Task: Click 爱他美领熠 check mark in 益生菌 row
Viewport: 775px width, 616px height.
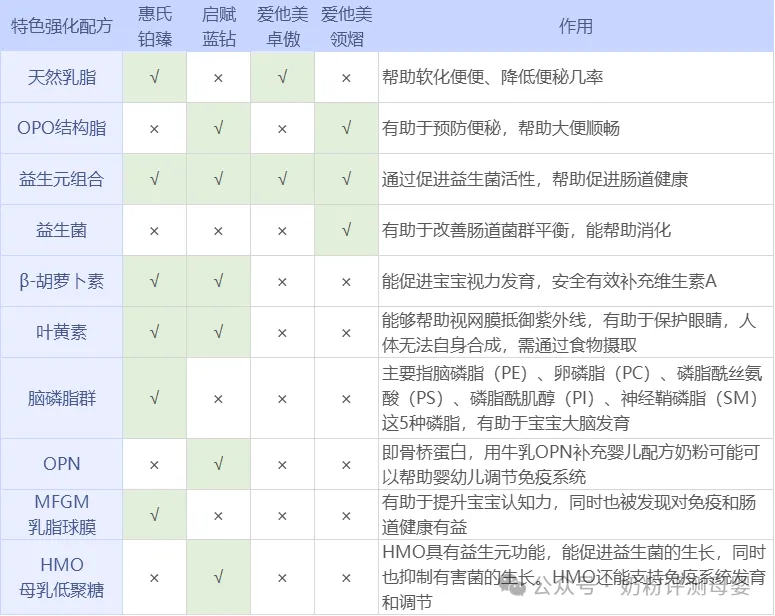Action: (x=346, y=230)
